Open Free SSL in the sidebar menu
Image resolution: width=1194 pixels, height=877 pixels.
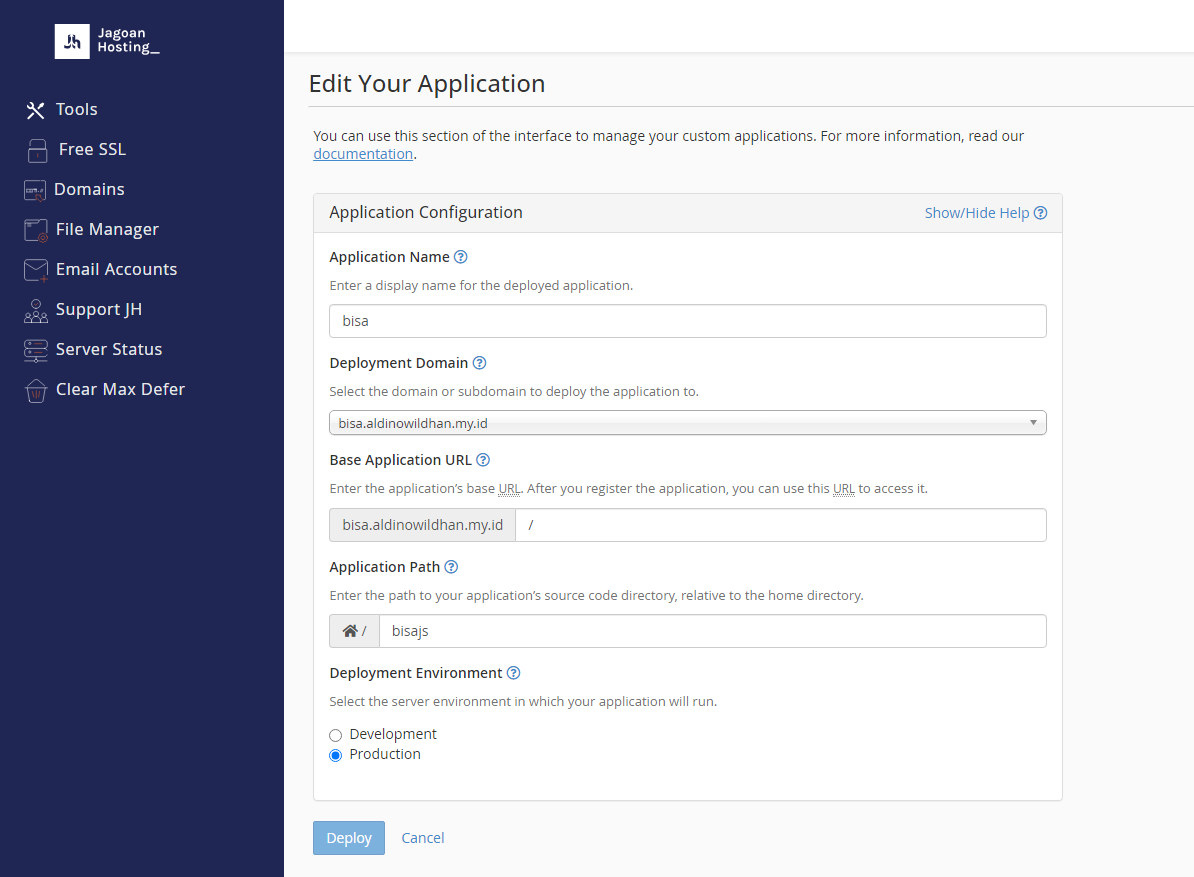[x=92, y=150]
